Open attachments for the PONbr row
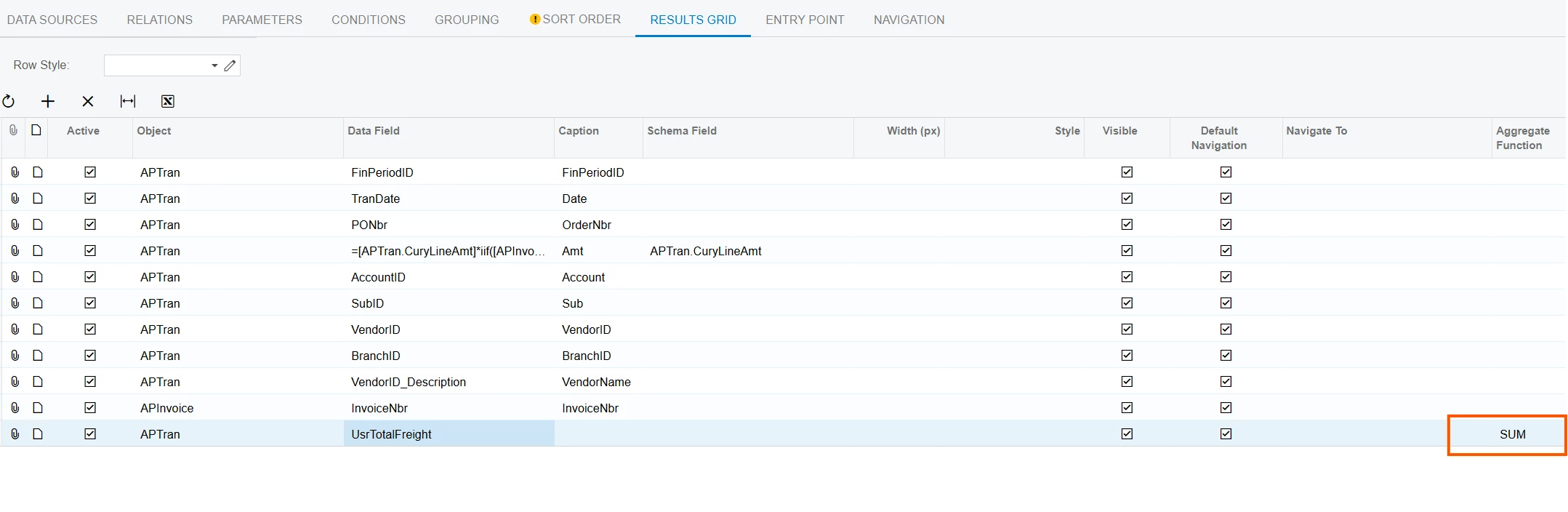Screen dimensions: 1568x512 pos(15,225)
